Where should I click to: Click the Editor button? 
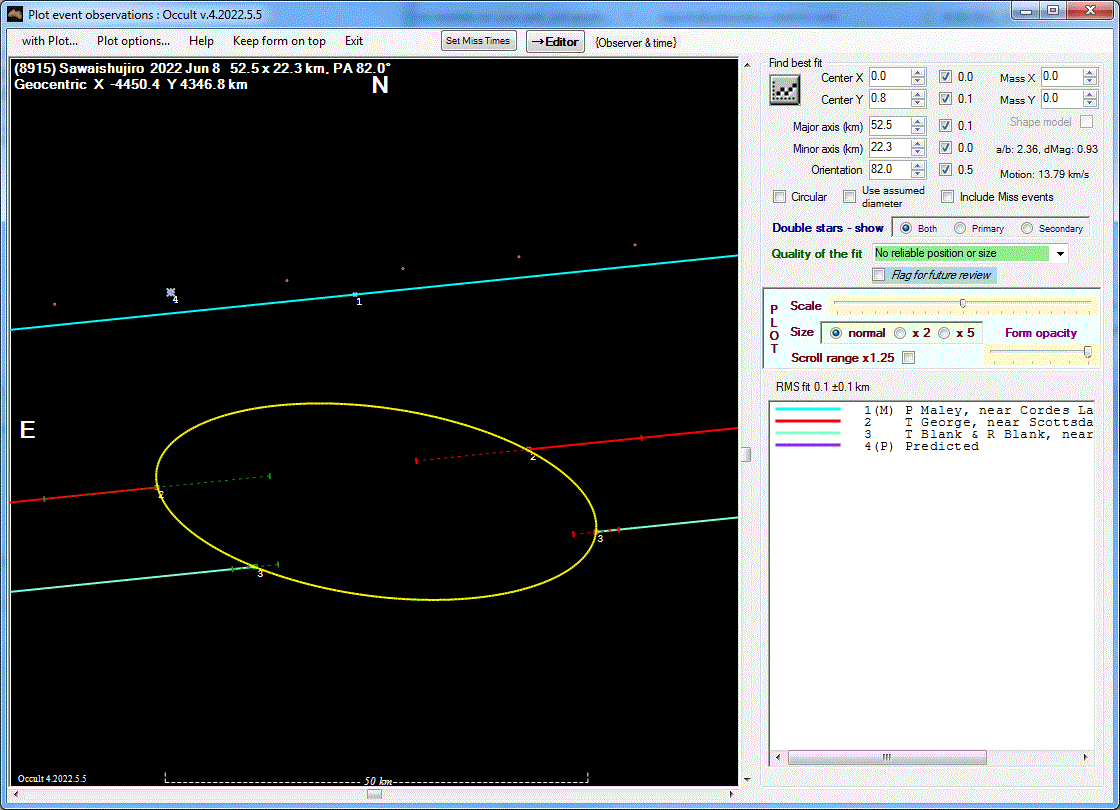click(x=555, y=41)
